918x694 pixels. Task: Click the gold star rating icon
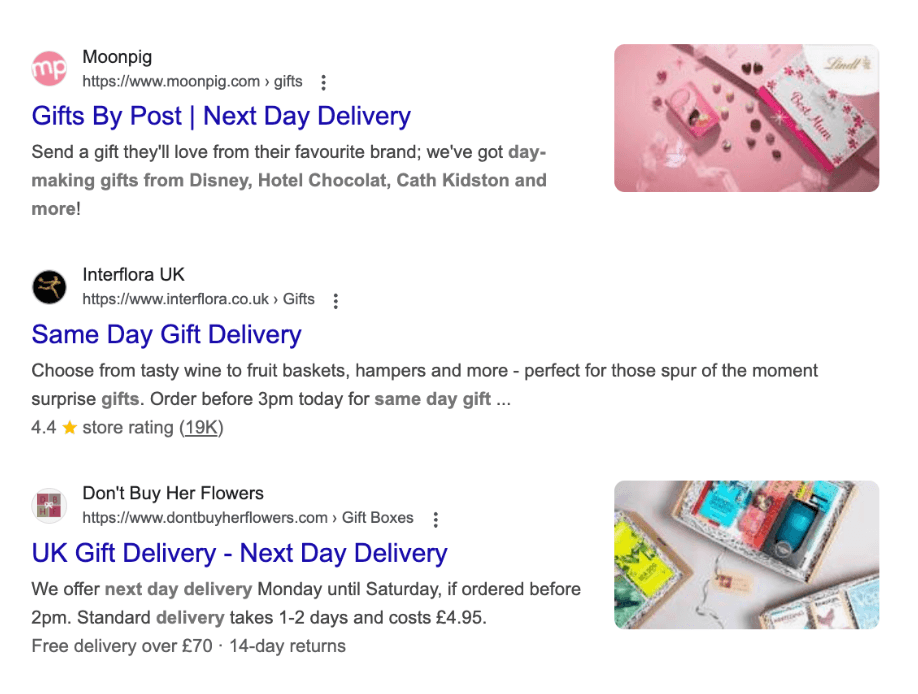point(70,428)
